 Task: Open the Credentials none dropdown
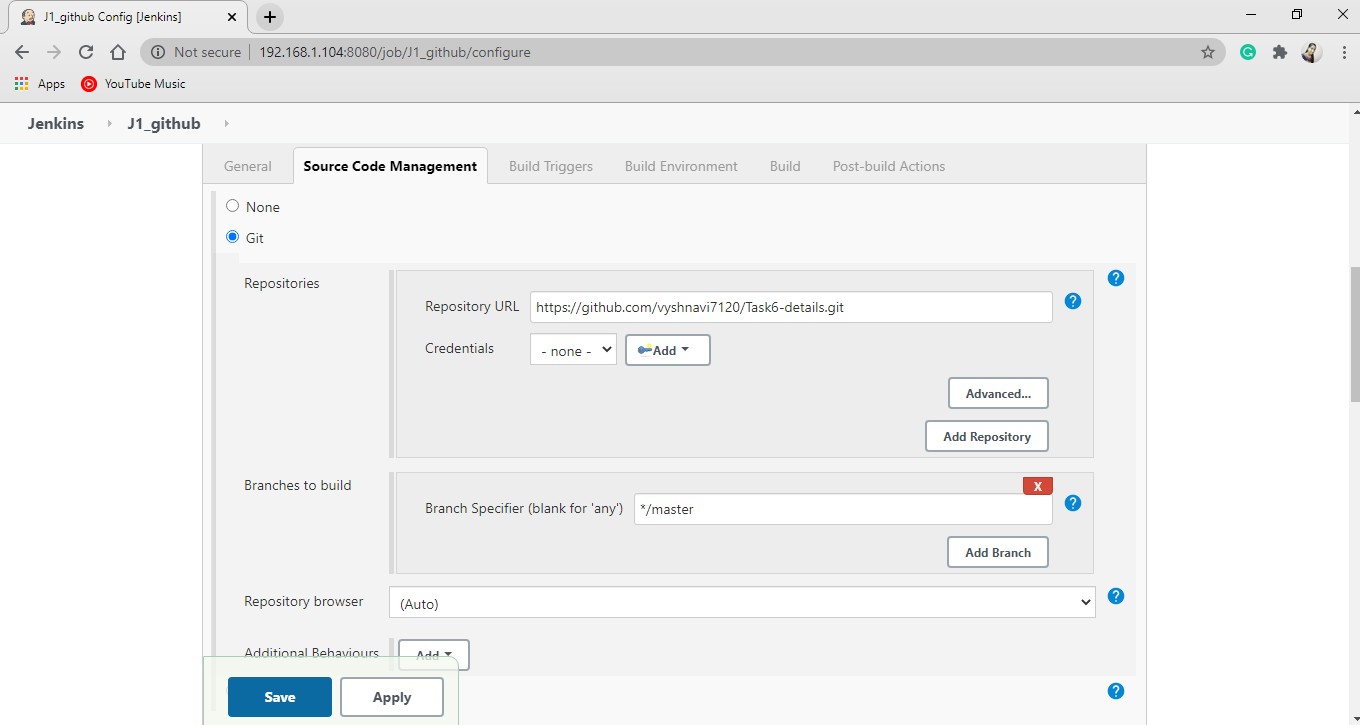[572, 349]
